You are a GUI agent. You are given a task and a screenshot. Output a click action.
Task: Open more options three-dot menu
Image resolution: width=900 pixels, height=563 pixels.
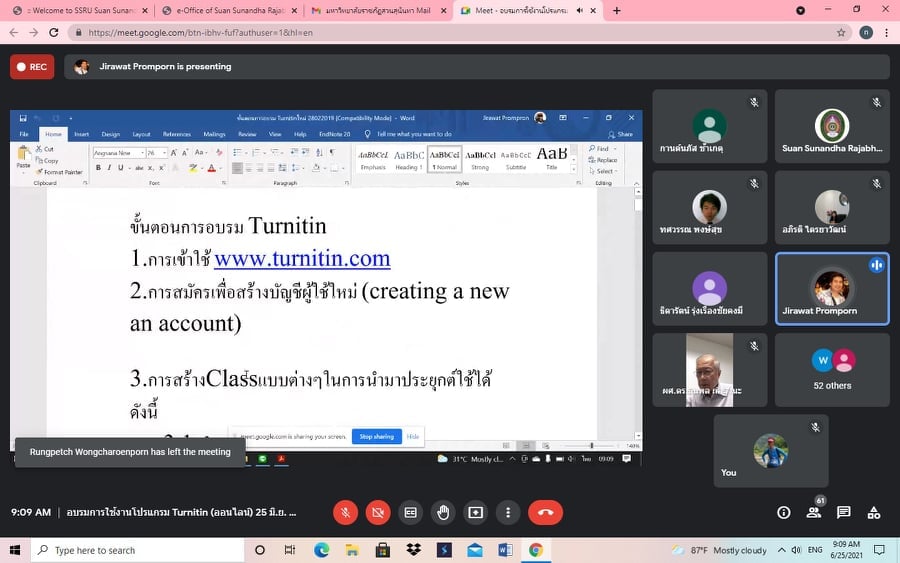point(508,512)
